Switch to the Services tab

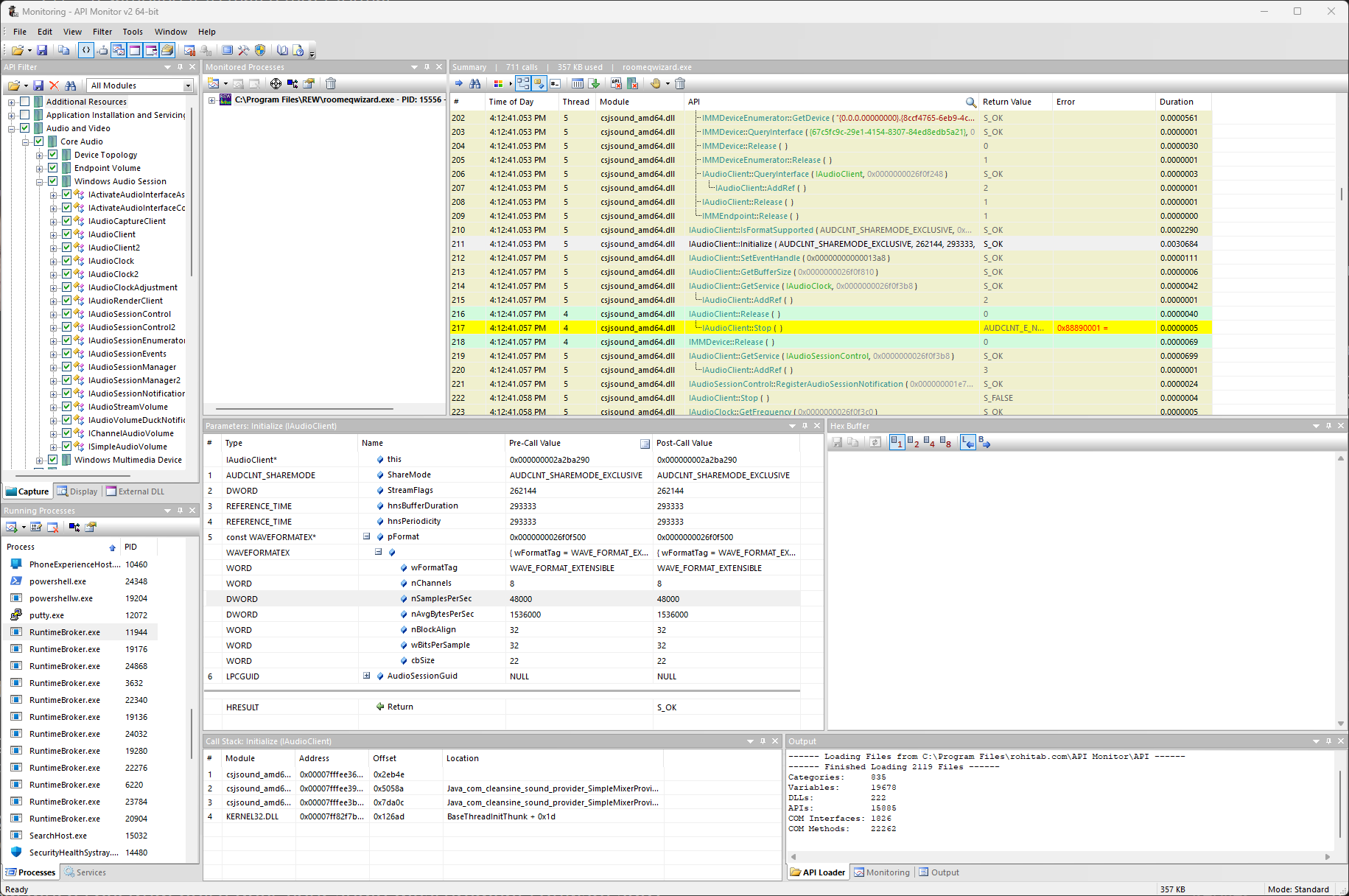(85, 872)
